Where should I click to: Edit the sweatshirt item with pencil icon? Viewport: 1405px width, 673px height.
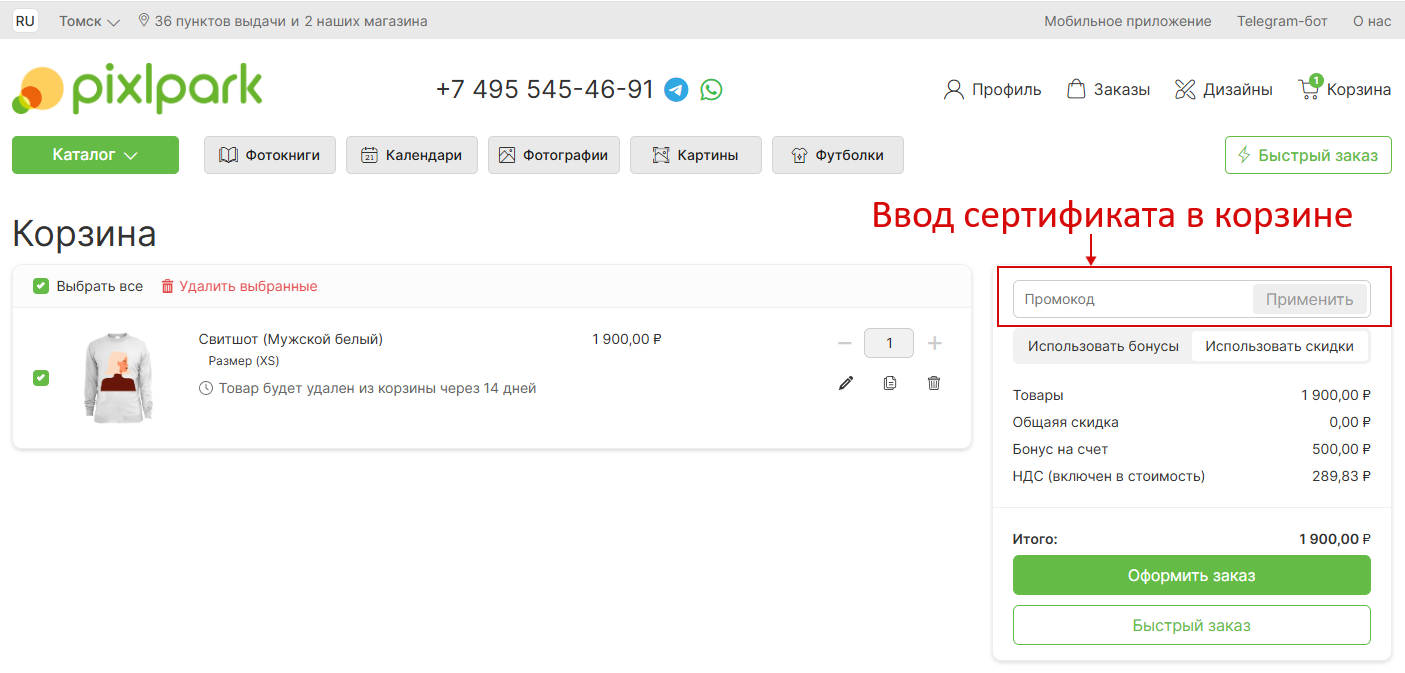click(x=846, y=383)
